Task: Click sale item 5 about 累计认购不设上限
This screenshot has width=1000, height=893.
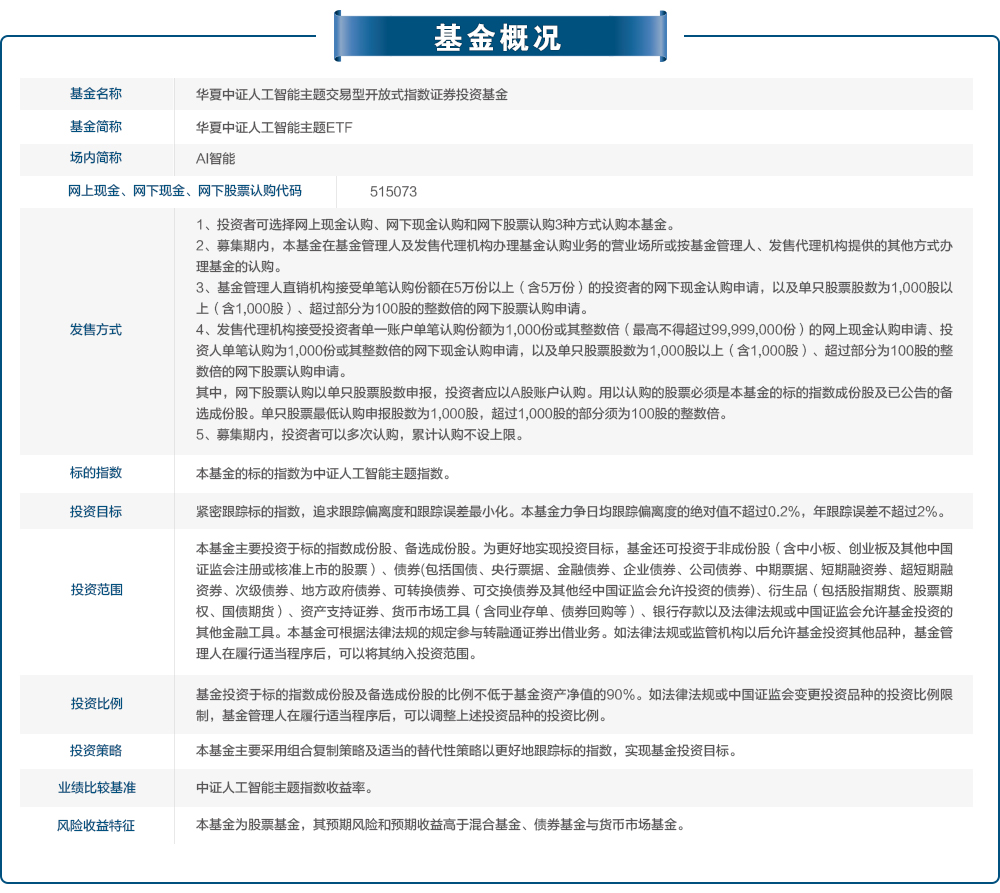Action: point(360,435)
